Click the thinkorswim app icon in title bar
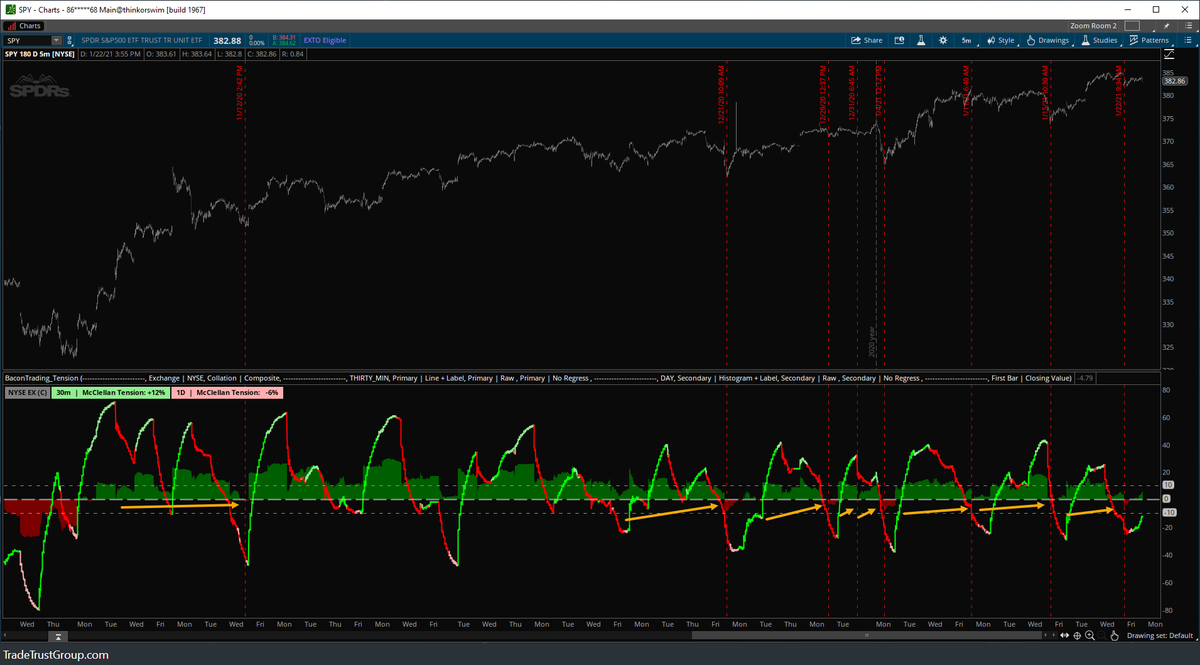 [x=11, y=8]
